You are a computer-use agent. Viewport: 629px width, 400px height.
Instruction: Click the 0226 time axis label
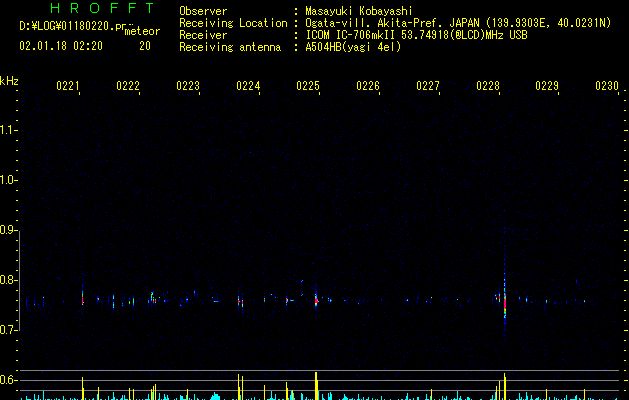pos(368,86)
